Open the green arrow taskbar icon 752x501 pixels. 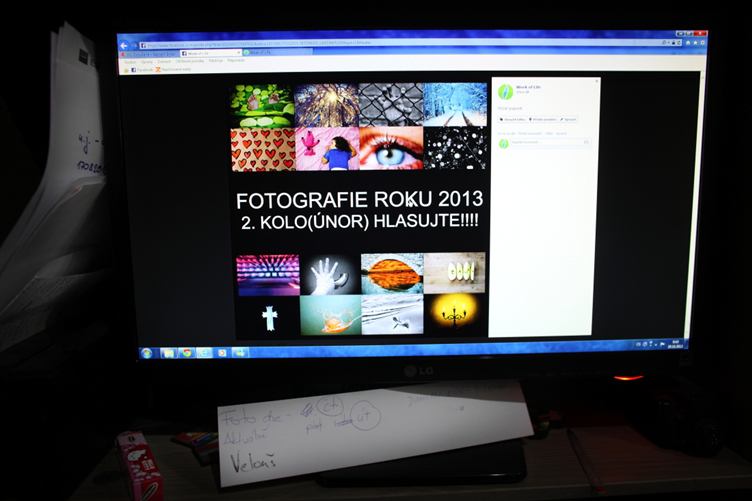(239, 353)
